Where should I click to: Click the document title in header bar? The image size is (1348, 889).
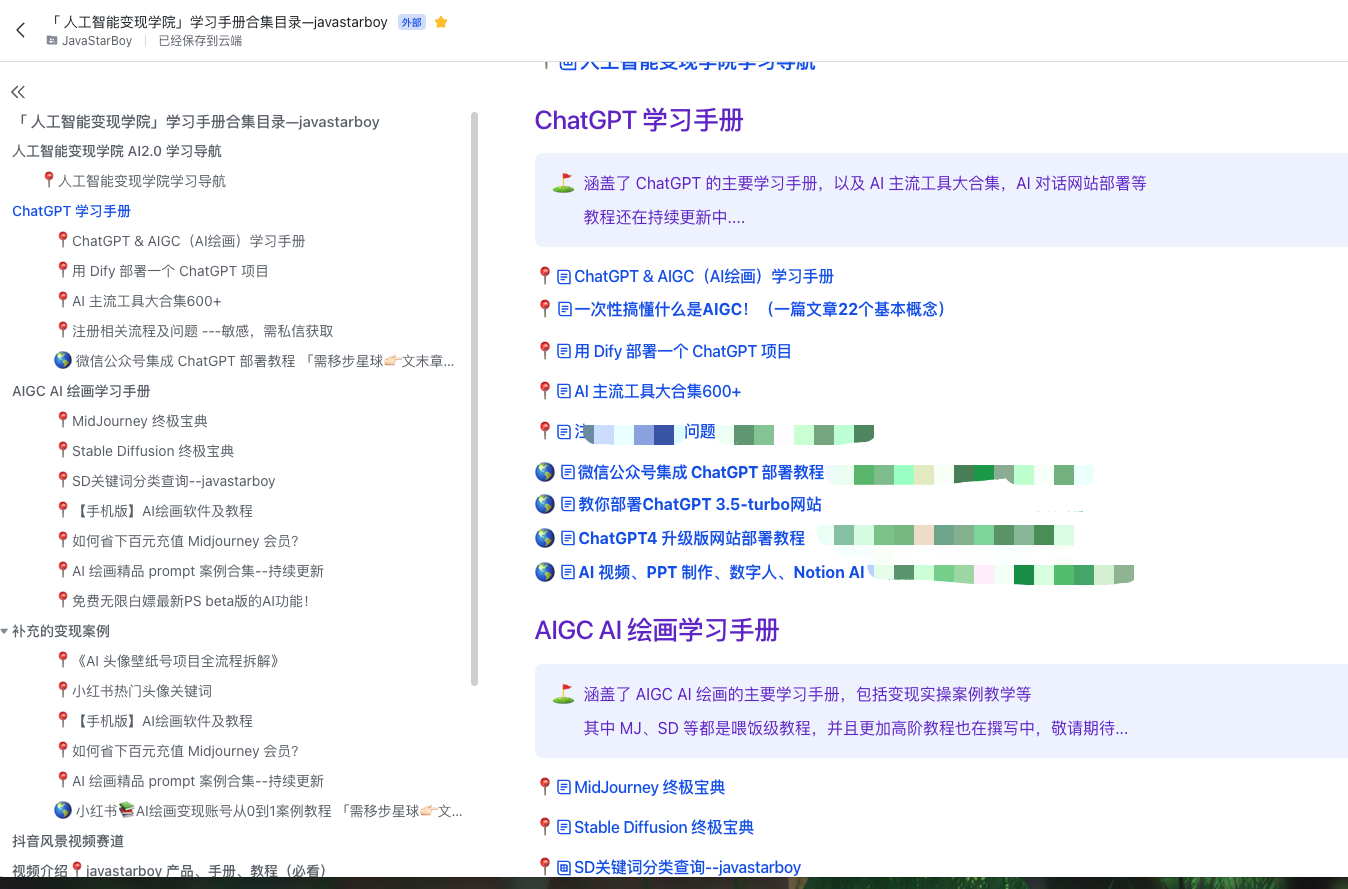[217, 22]
